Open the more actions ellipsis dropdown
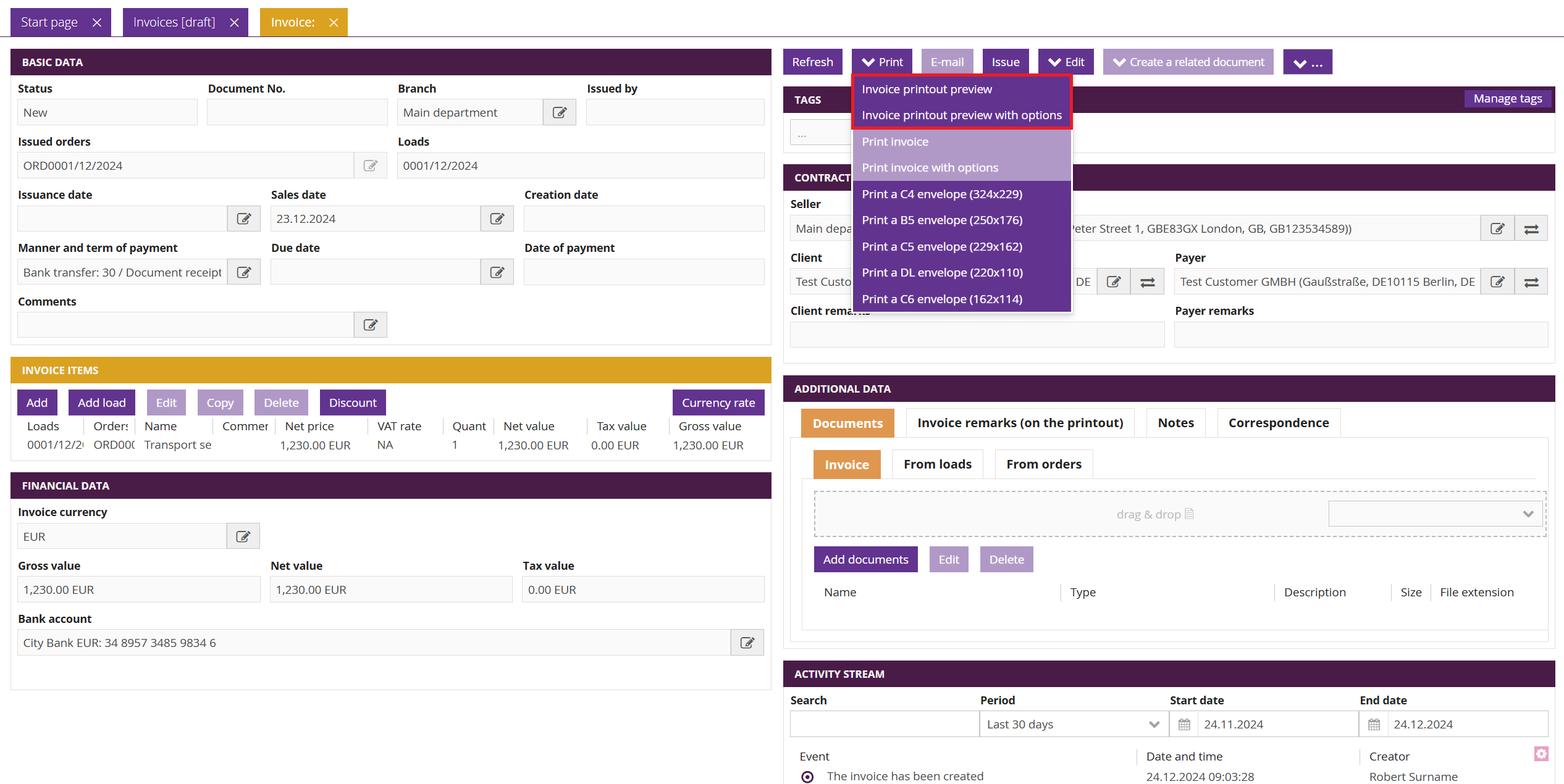The width and height of the screenshot is (1564, 784). tap(1307, 62)
